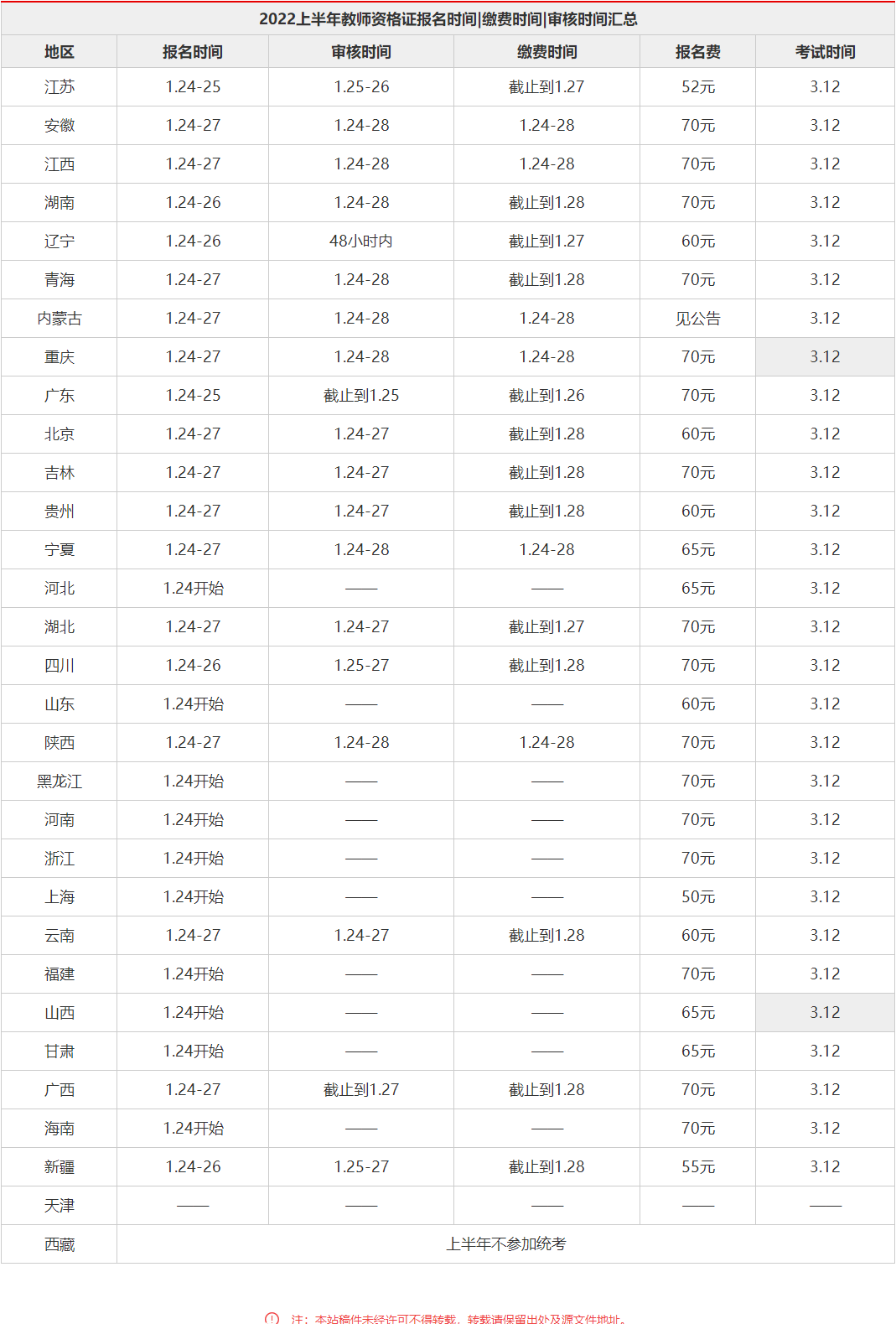896x1324 pixels.
Task: Click the 福建 region cell
Action: point(60,974)
